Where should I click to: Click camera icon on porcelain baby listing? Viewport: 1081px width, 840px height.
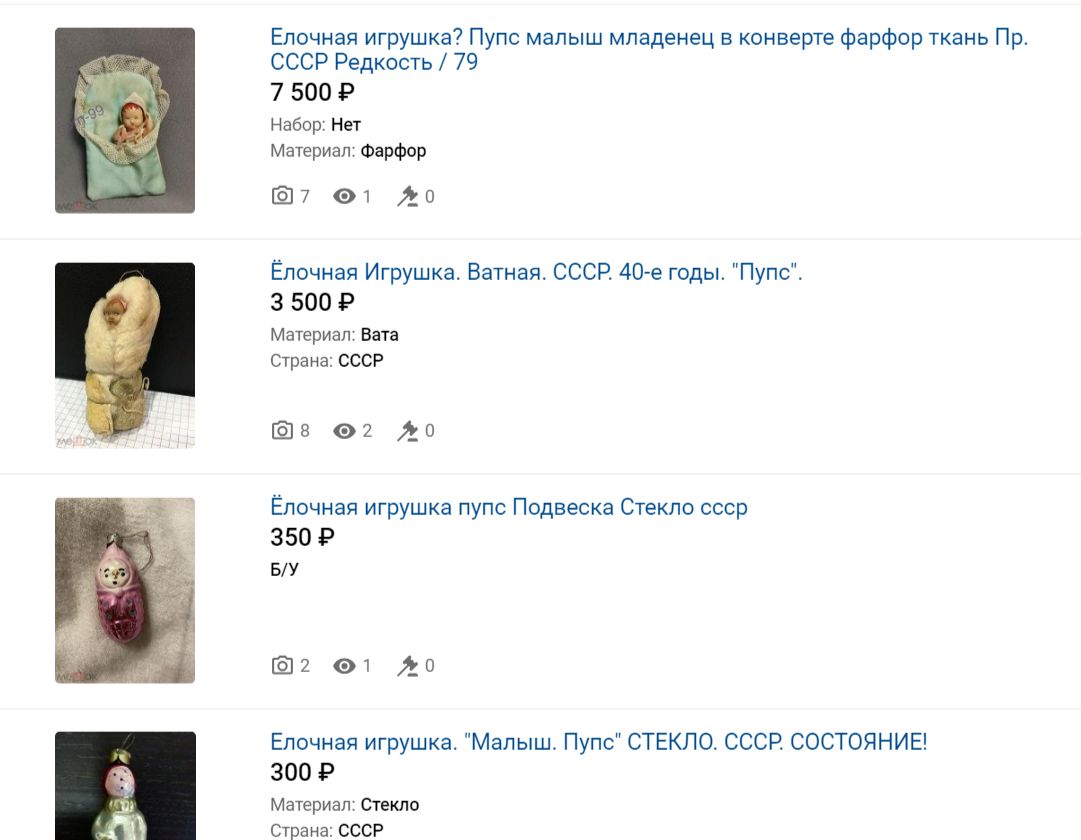coord(282,196)
